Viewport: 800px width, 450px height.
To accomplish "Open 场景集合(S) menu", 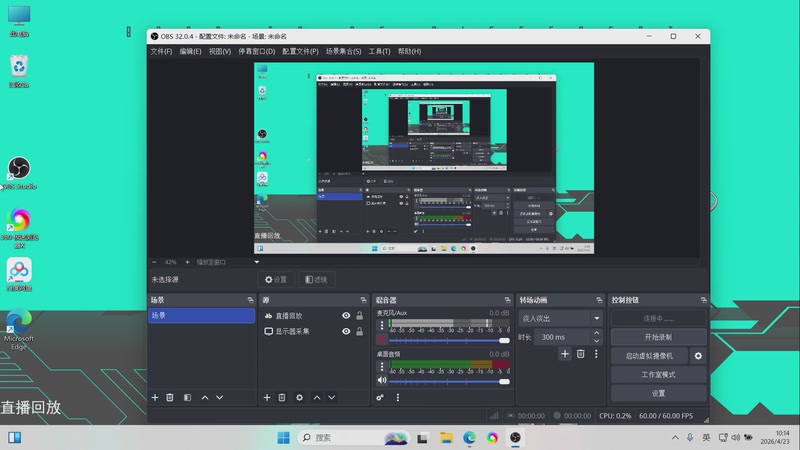I will pos(343,52).
